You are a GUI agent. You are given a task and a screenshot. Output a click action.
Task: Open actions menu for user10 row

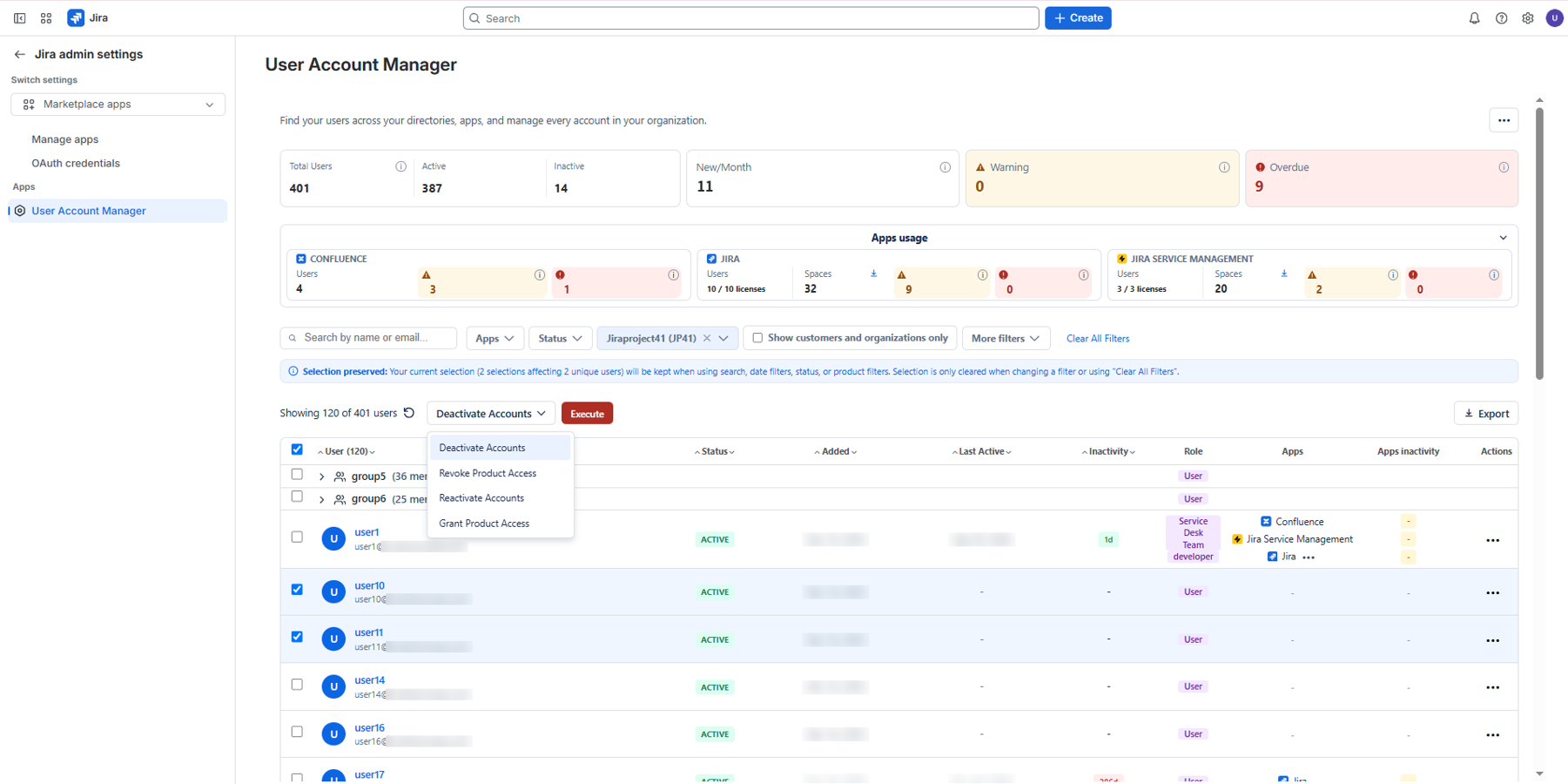coord(1492,592)
